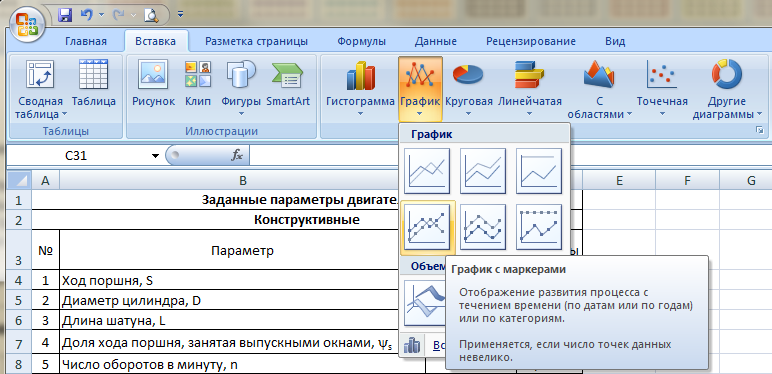This screenshot has width=772, height=374.
Task: Open the Точечная scatter chart menu
Action: pos(662,89)
